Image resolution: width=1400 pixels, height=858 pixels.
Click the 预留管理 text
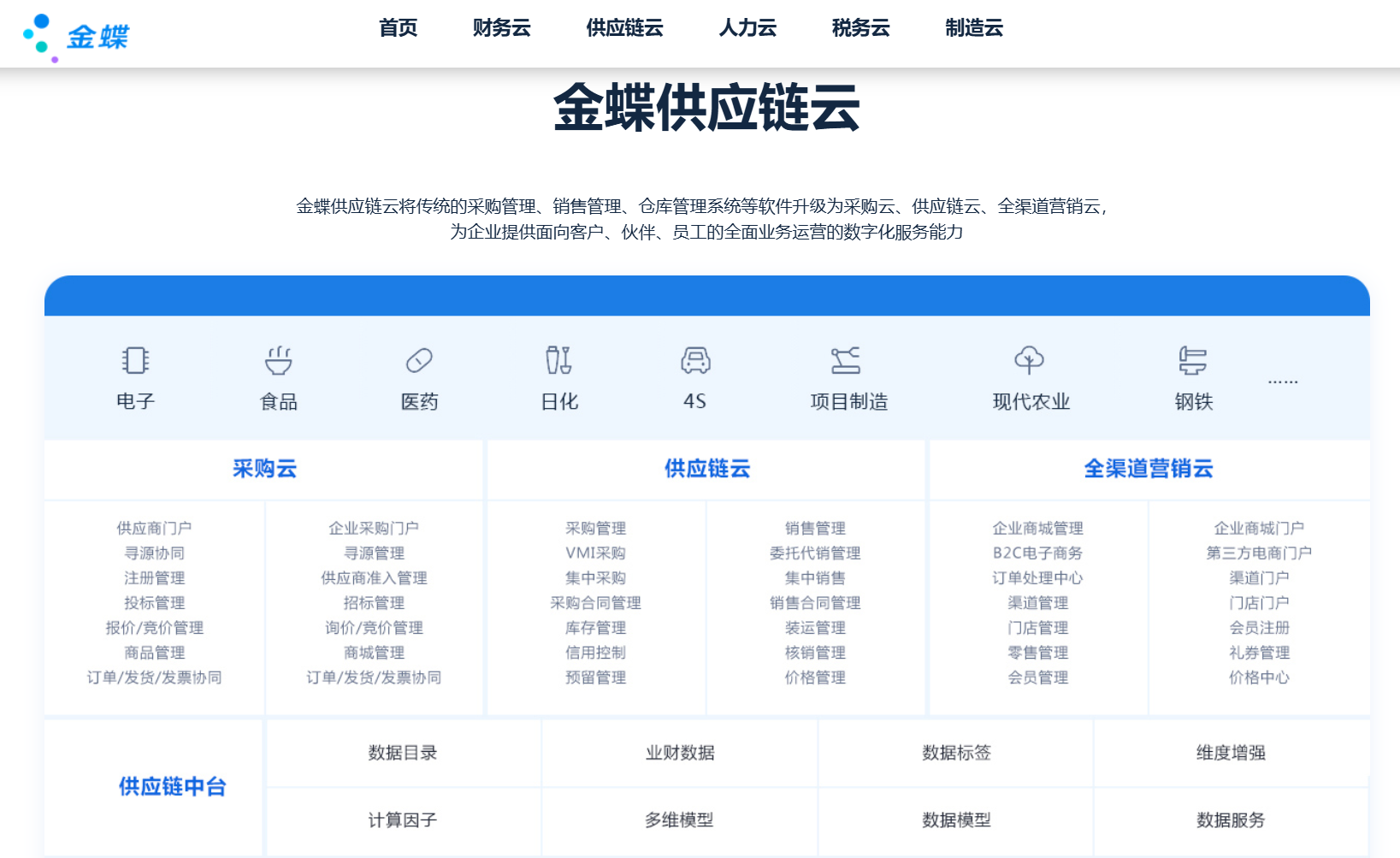(596, 678)
